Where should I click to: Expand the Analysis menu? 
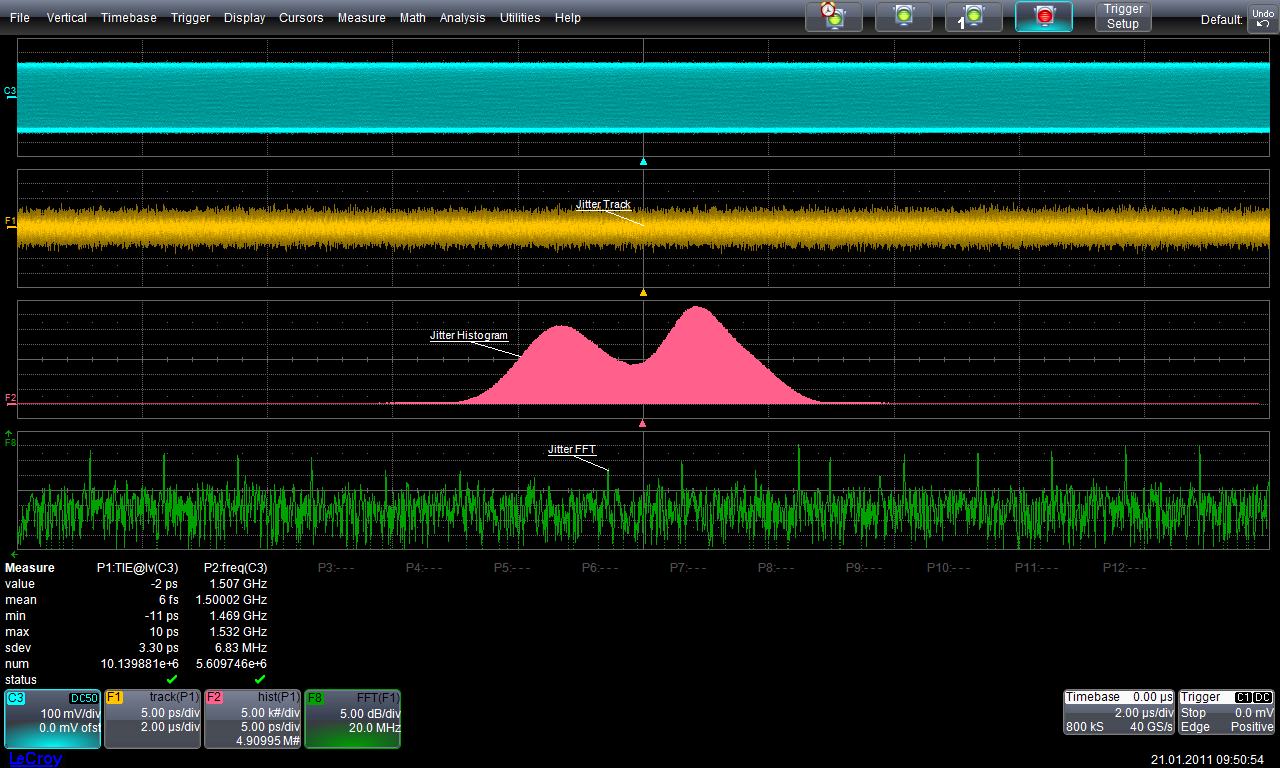[x=462, y=18]
